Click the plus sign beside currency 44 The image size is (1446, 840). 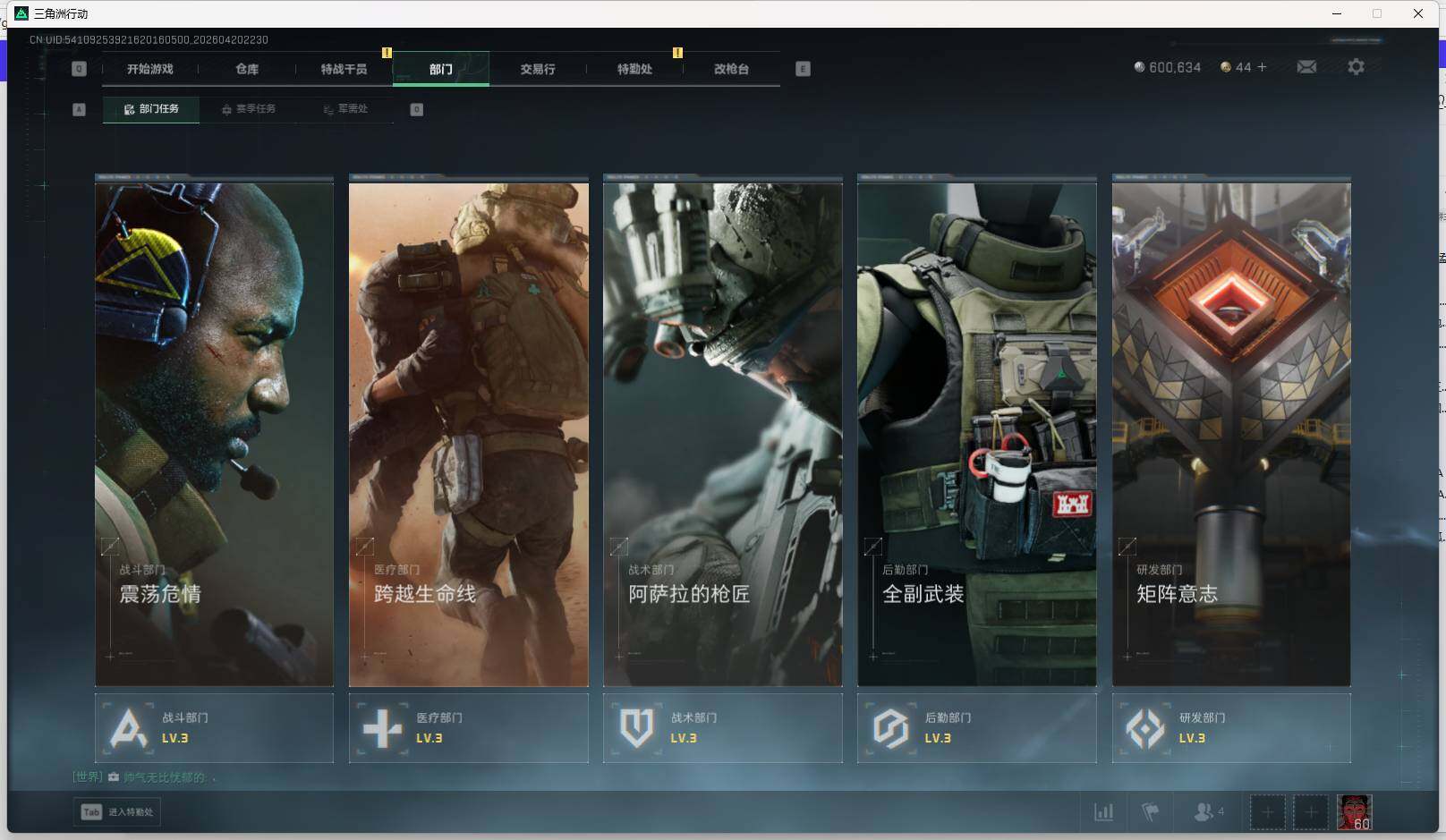[x=1262, y=67]
